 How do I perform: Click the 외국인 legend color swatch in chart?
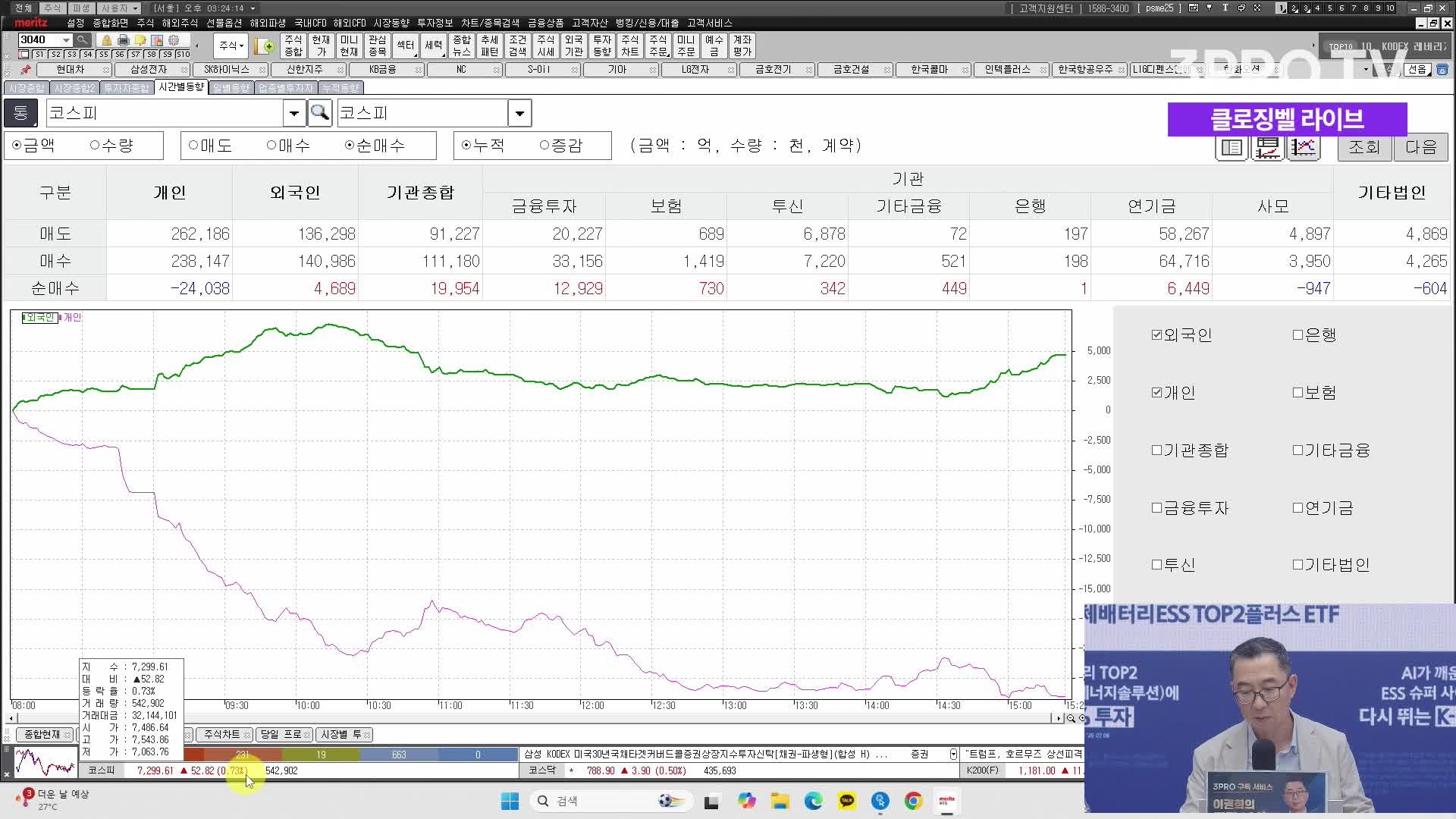coord(24,318)
